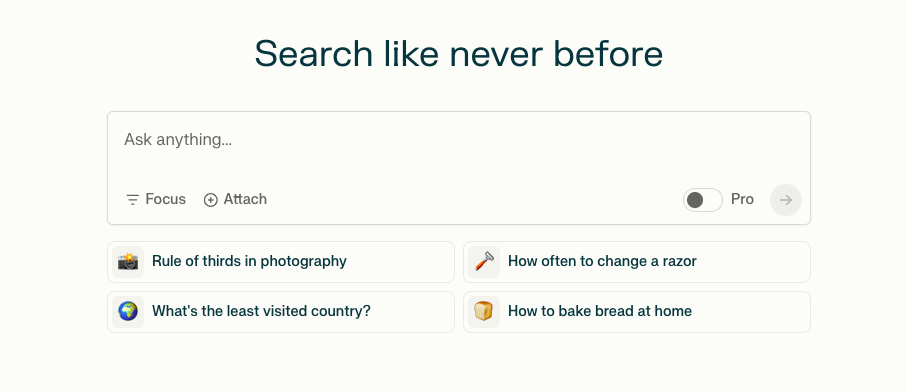Open How to bake bread at home

(637, 312)
